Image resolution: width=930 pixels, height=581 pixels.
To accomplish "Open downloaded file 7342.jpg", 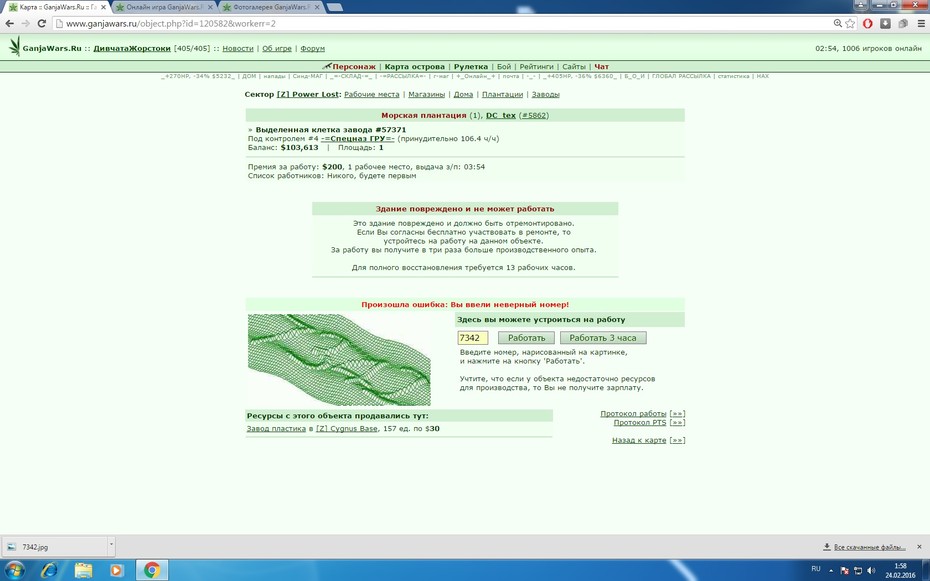I will click(53, 547).
